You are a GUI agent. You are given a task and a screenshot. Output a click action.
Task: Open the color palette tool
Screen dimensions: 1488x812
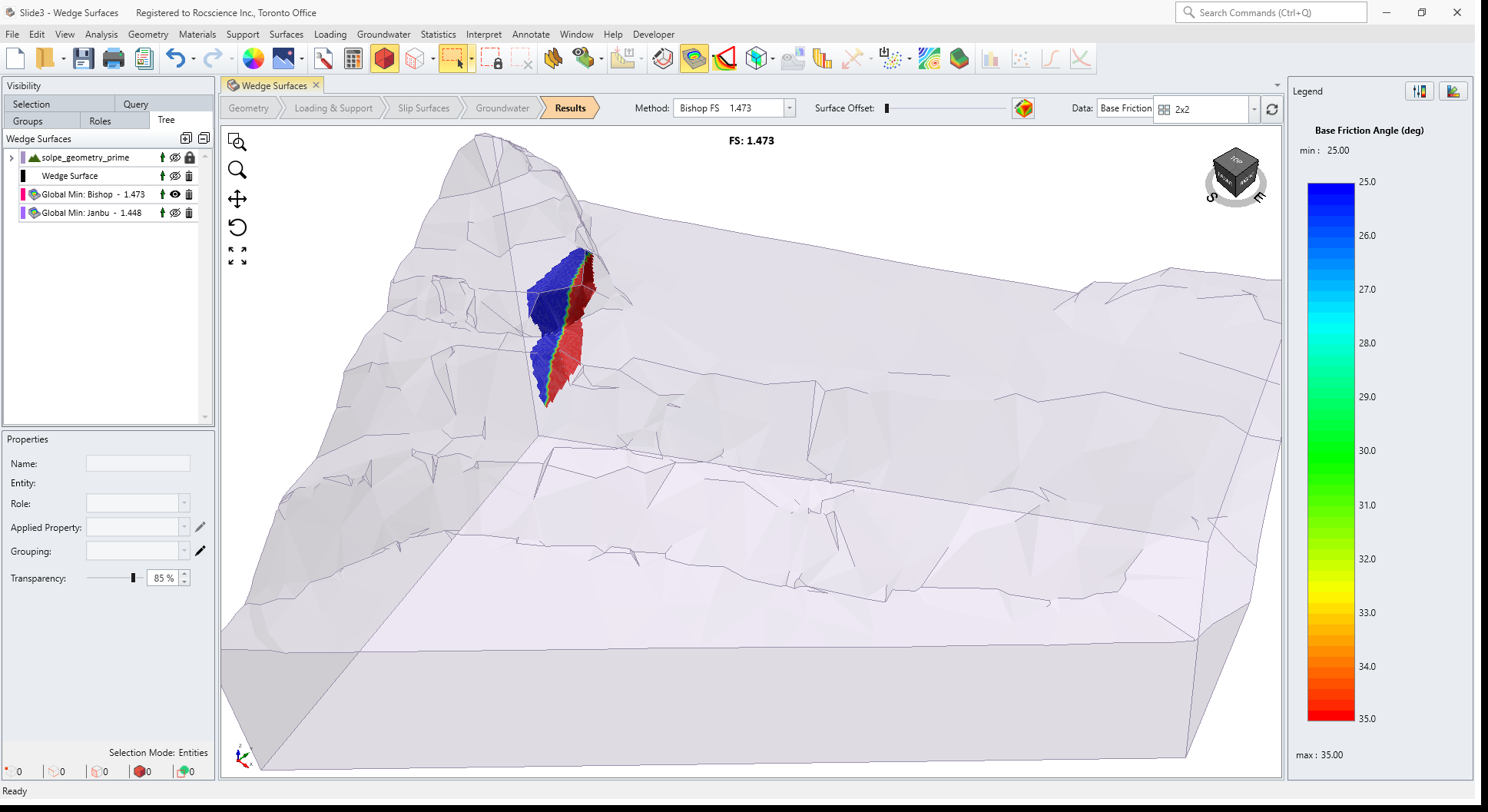[x=254, y=58]
